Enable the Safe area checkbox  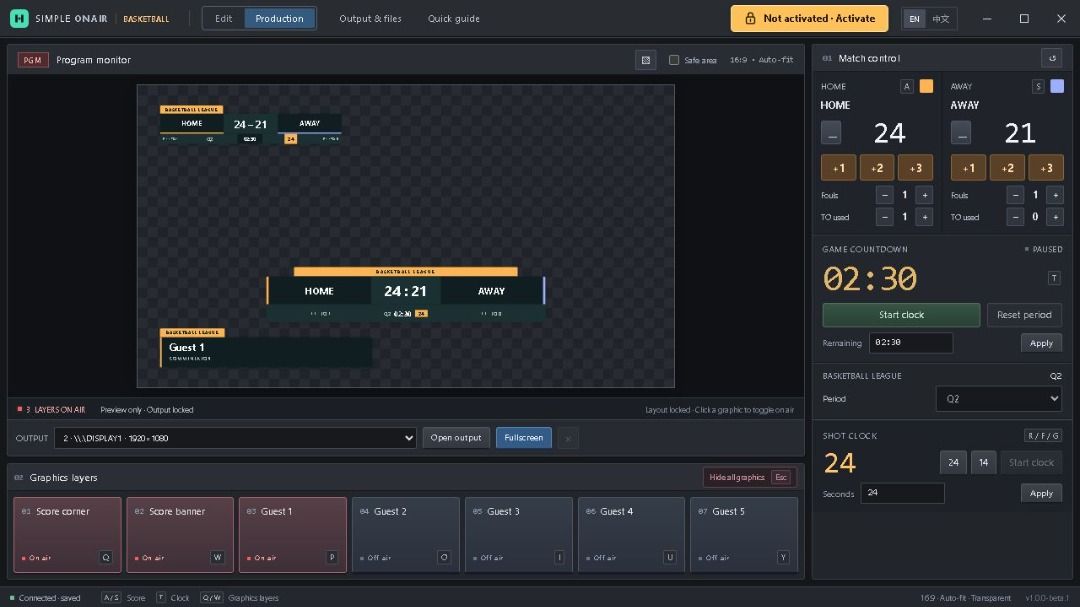pyautogui.click(x=674, y=60)
